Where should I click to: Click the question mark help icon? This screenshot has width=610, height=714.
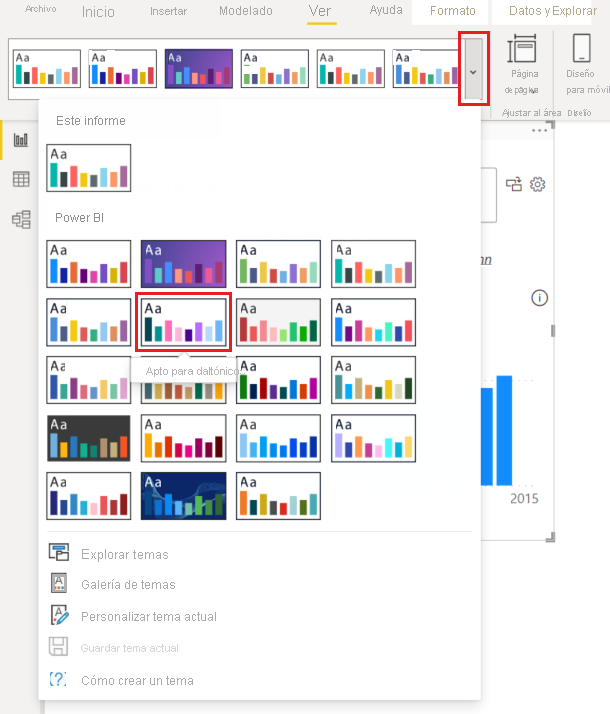58,679
